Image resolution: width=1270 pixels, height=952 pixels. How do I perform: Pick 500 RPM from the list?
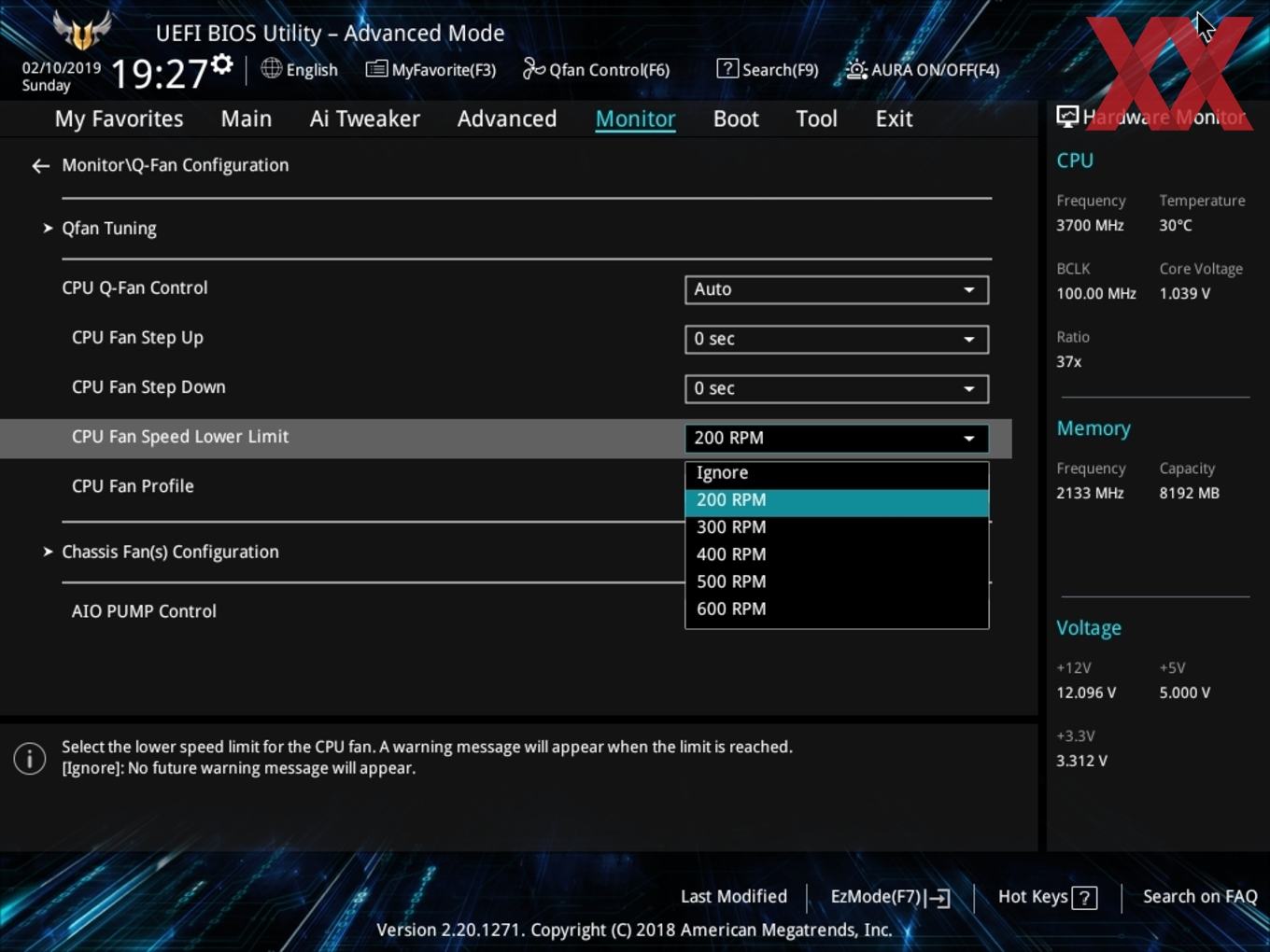837,581
